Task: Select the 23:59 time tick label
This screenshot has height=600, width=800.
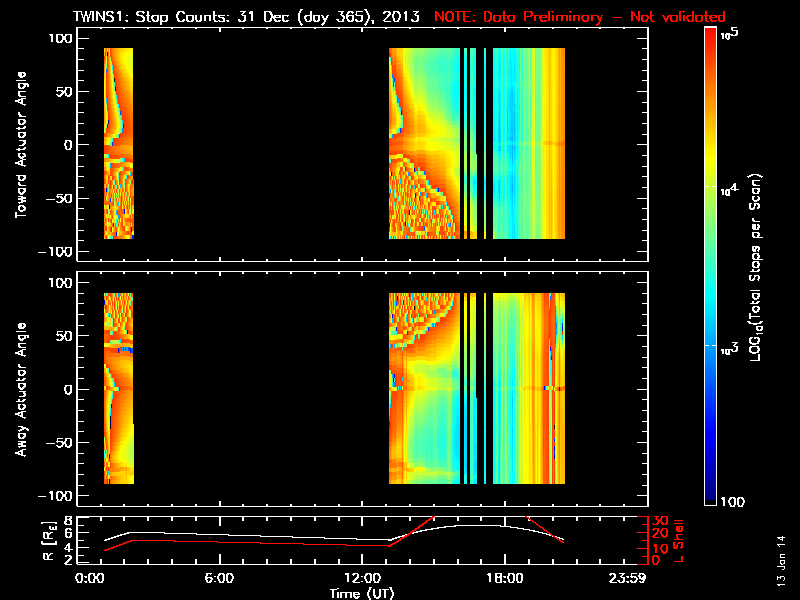Action: (x=634, y=579)
